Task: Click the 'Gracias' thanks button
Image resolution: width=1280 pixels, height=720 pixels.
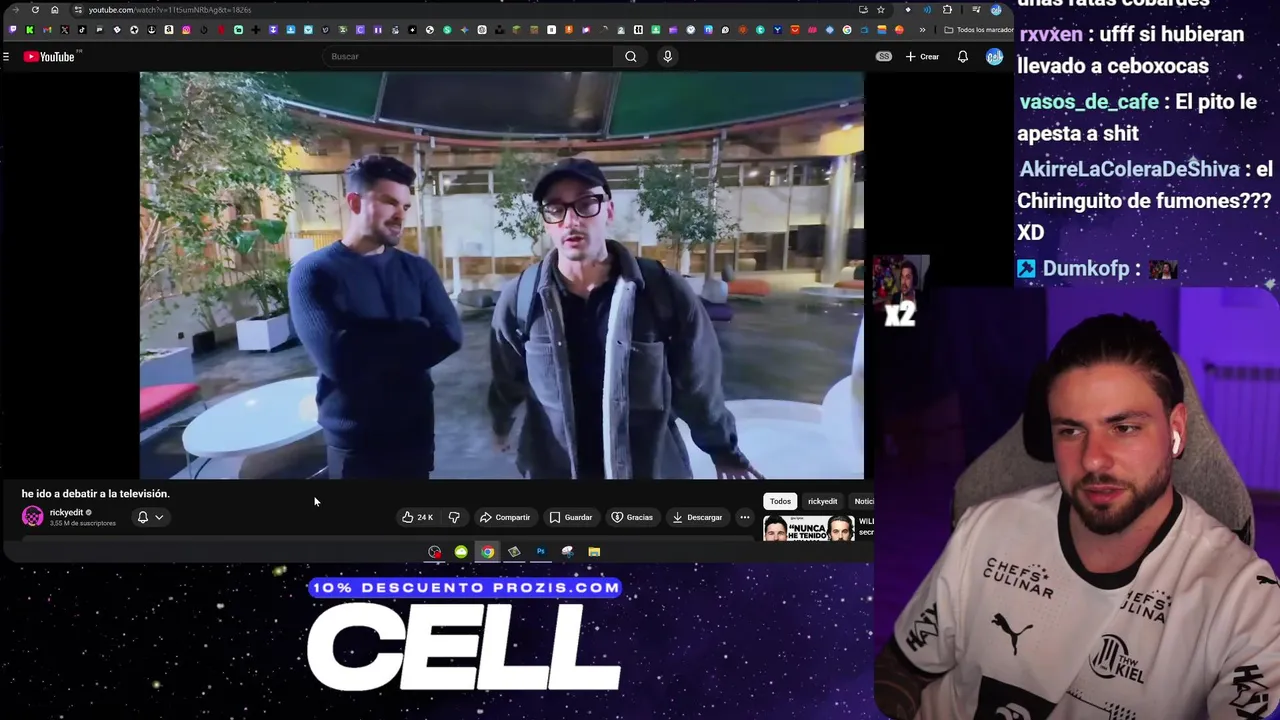Action: click(632, 517)
